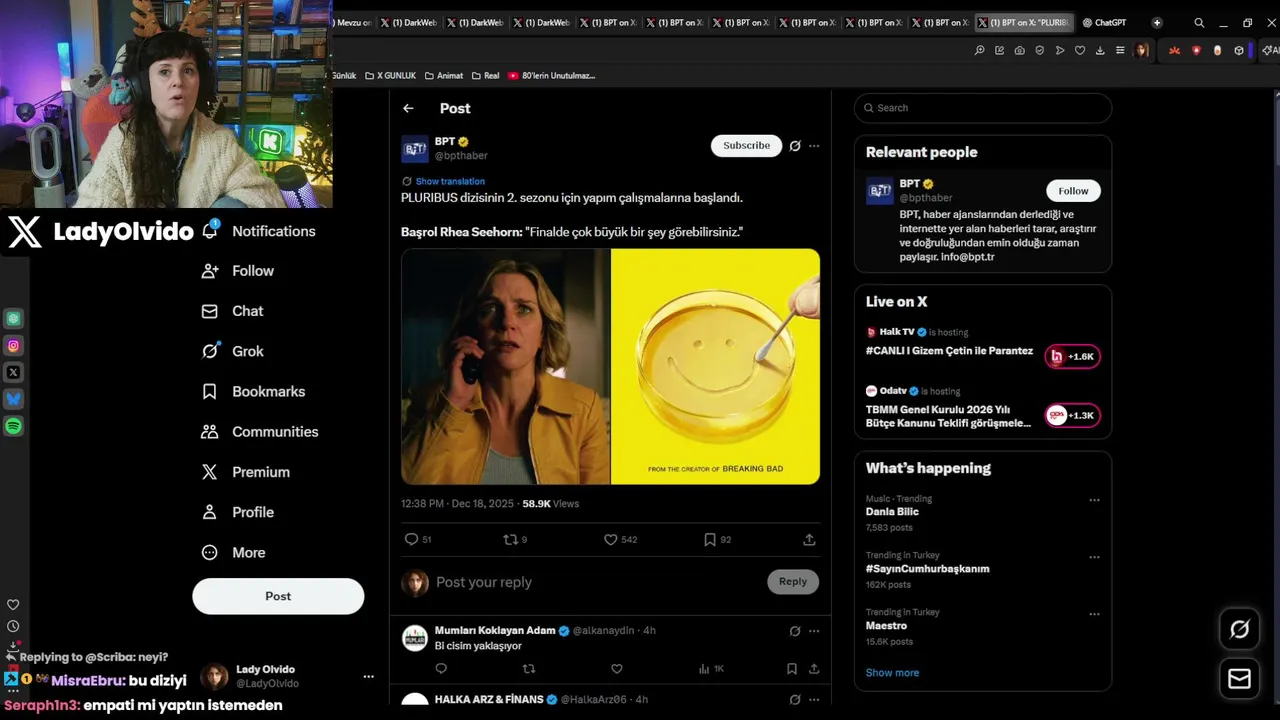Repost Mumları Koklayan Adam comment

(x=529, y=669)
